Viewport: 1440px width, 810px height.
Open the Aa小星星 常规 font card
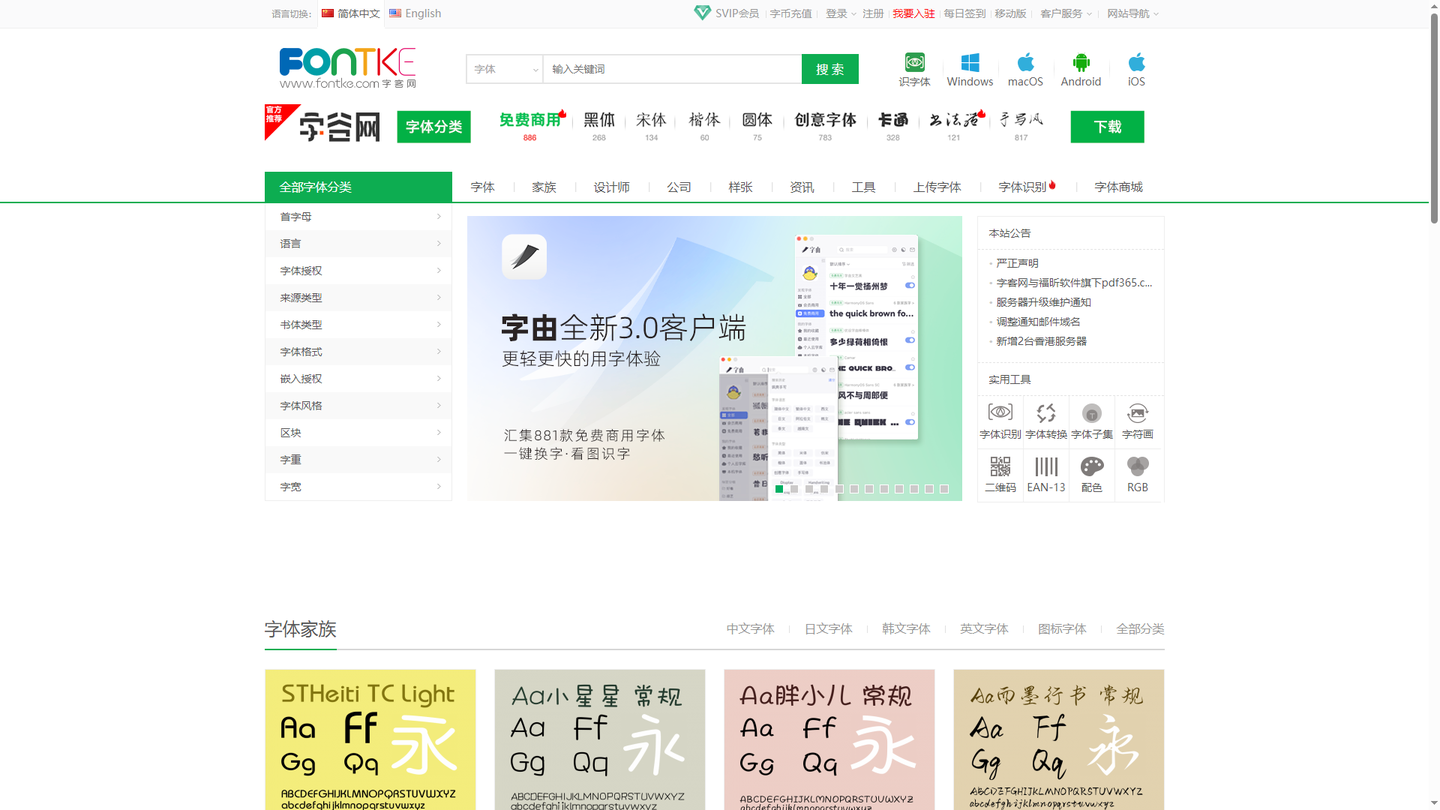click(x=600, y=740)
